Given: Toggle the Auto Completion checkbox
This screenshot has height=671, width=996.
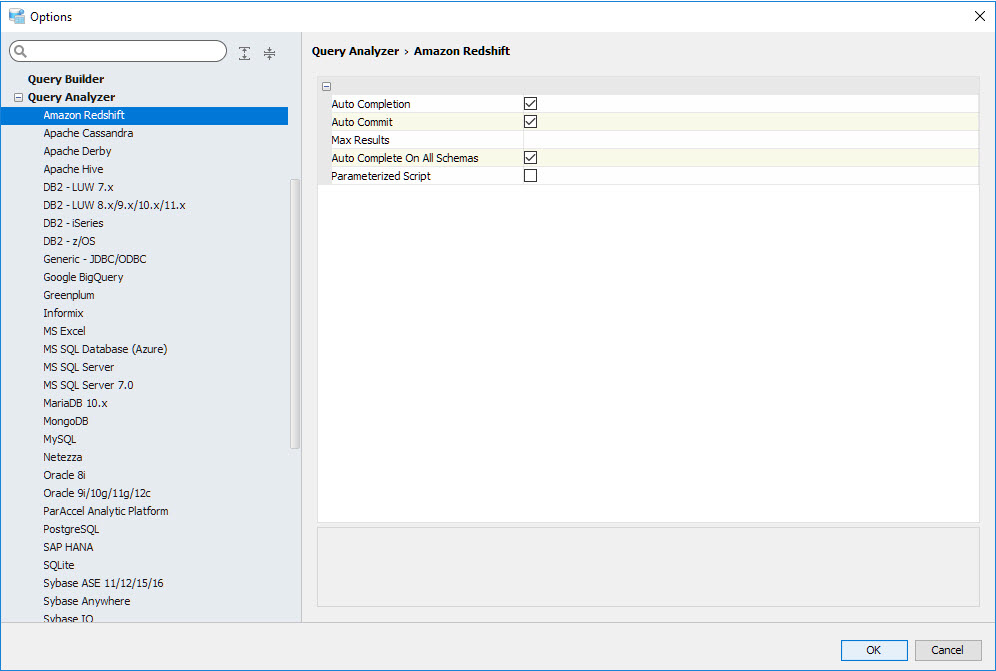Looking at the screenshot, I should (x=531, y=104).
